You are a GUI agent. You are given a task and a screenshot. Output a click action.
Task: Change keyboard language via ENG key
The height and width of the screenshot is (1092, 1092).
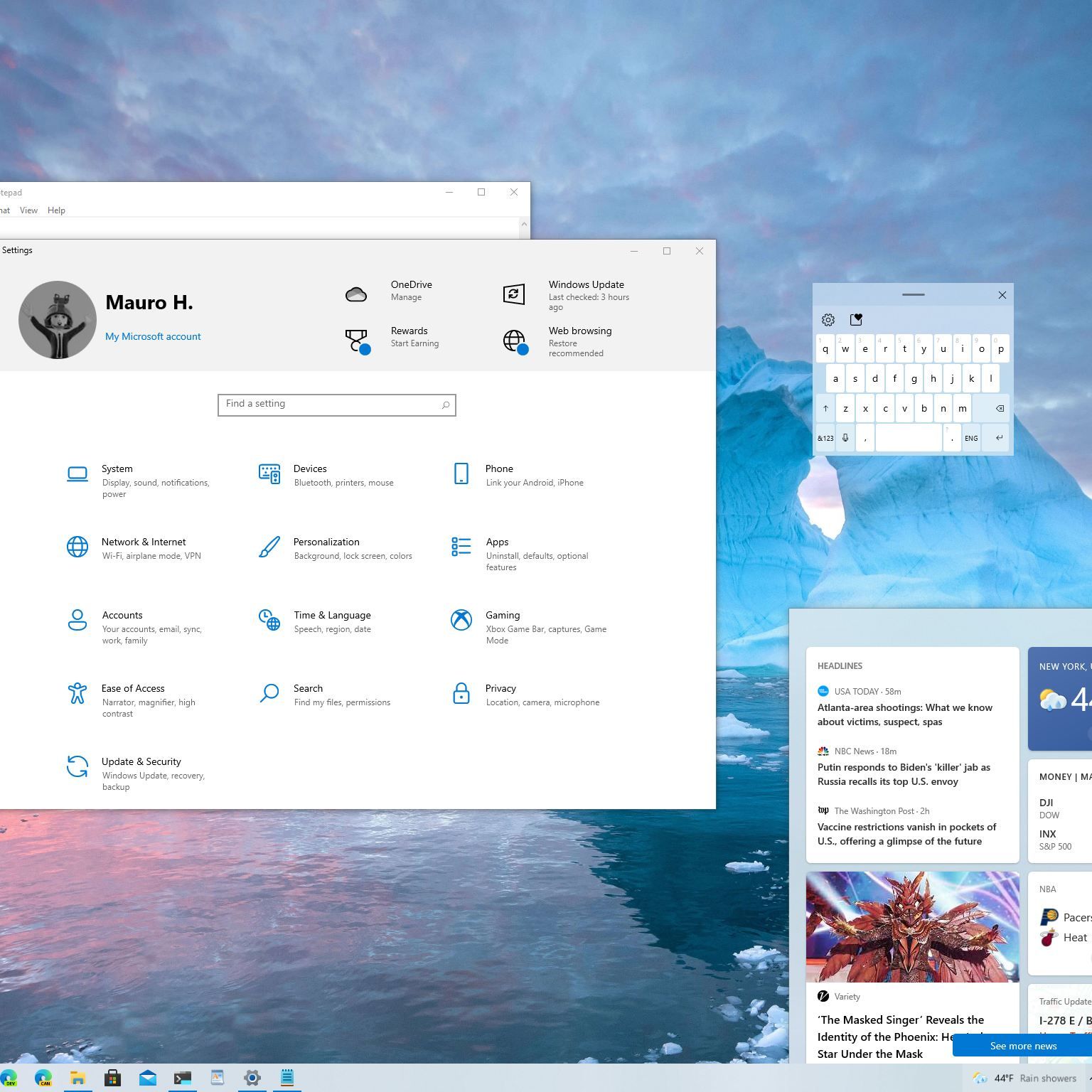[971, 438]
